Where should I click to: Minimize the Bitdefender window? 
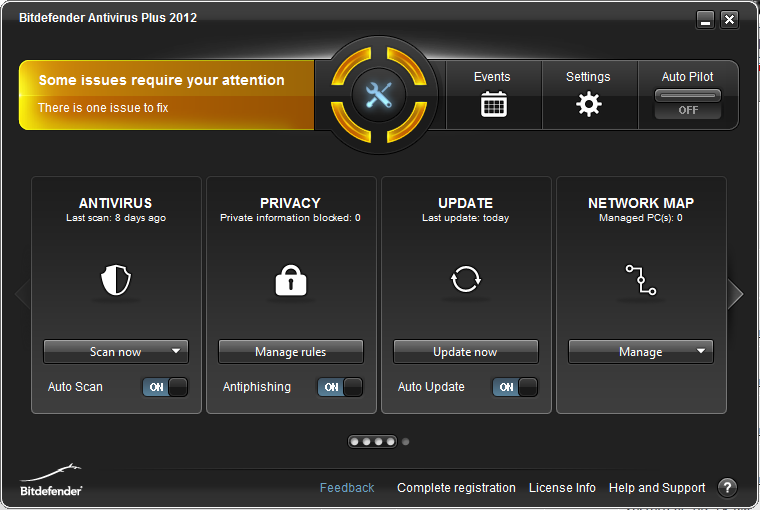(706, 20)
